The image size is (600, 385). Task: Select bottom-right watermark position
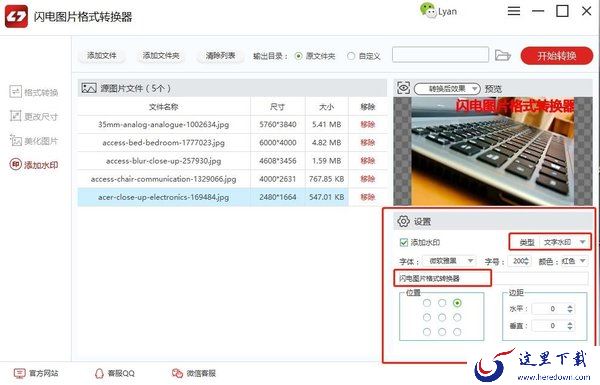457,332
